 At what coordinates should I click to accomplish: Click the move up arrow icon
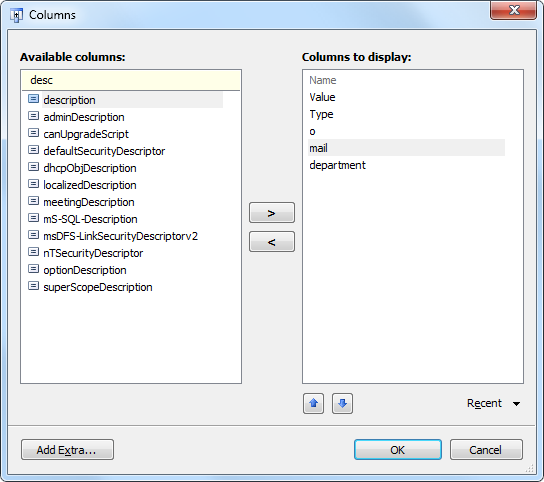(313, 403)
